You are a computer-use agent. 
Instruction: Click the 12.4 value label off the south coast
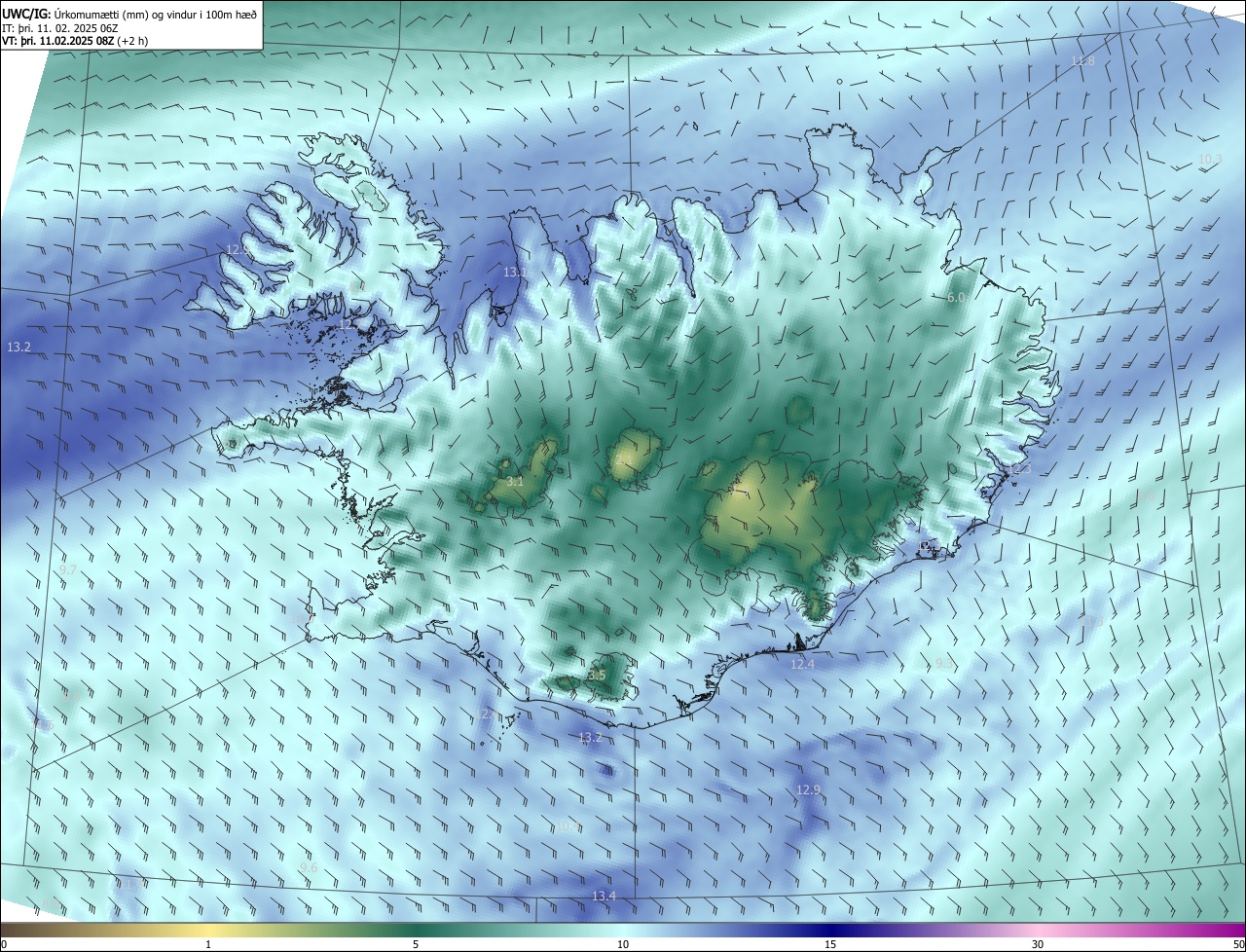(802, 664)
